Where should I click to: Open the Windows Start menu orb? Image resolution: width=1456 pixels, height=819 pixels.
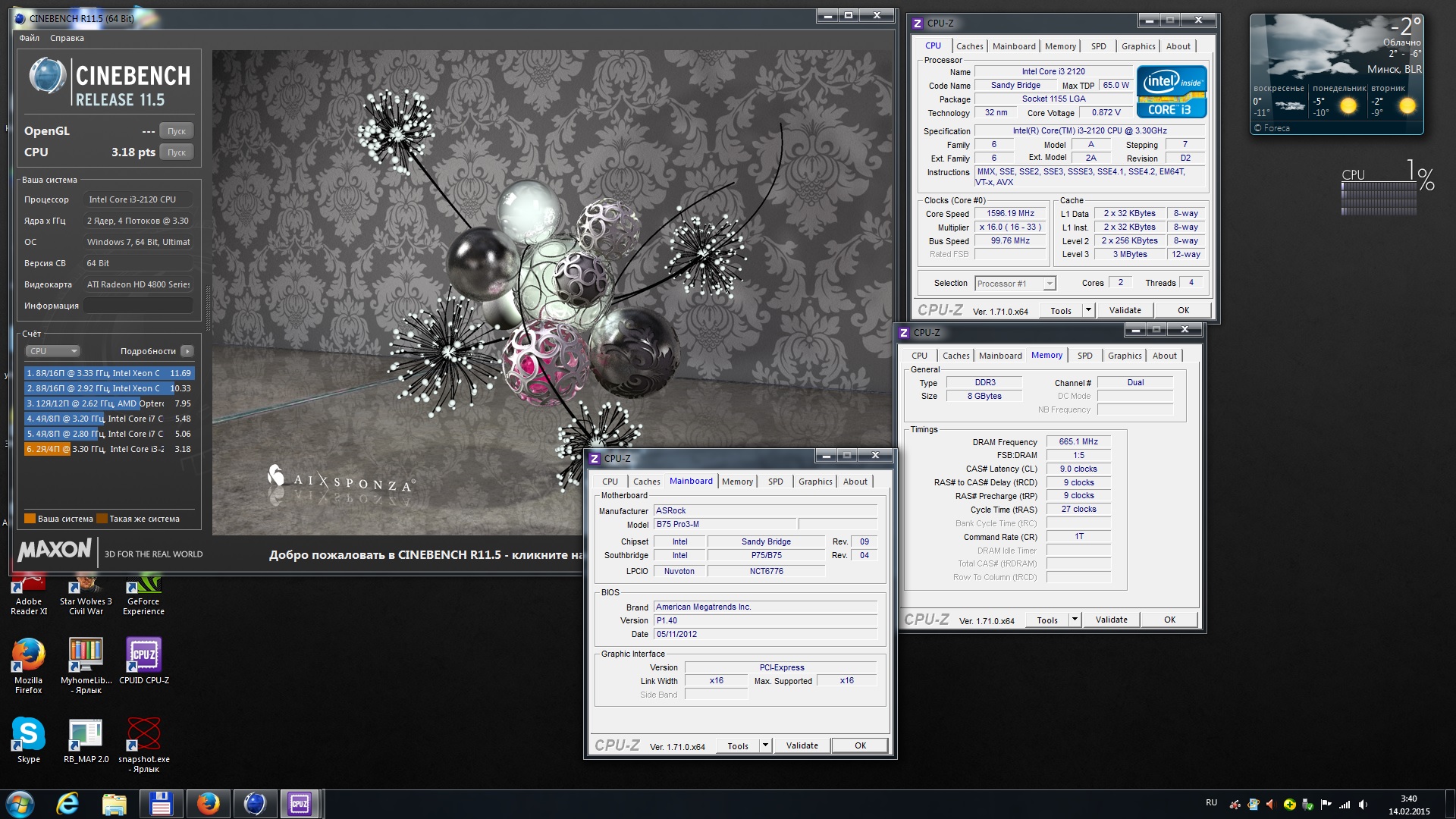pos(20,804)
